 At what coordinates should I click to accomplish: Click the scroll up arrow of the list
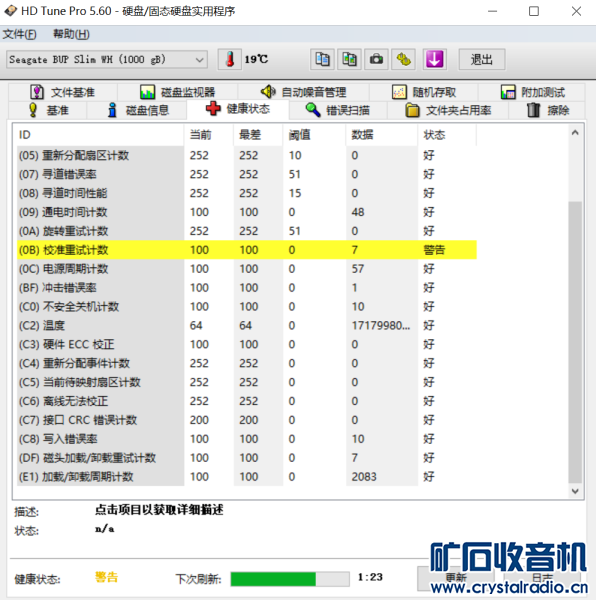click(575, 133)
